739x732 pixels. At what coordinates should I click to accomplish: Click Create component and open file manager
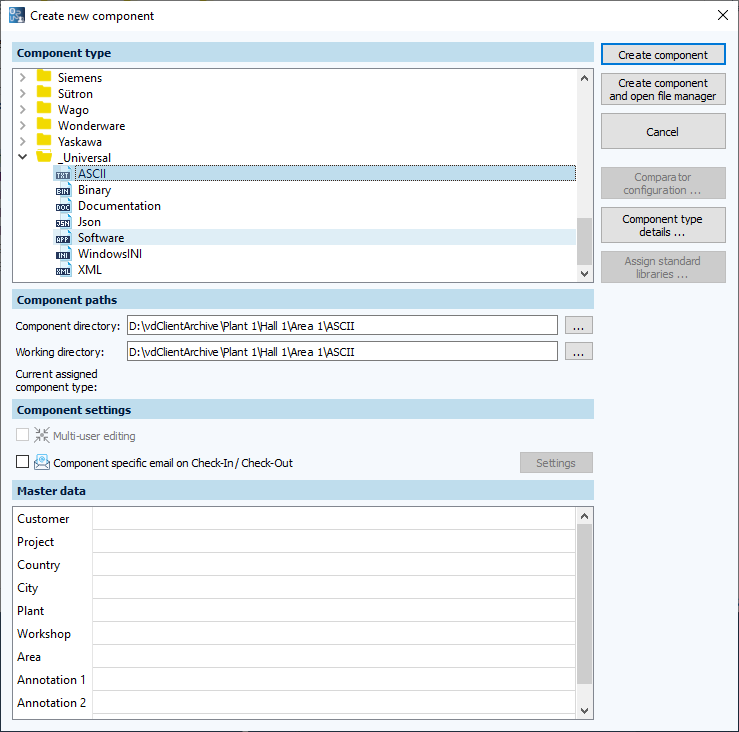662,90
